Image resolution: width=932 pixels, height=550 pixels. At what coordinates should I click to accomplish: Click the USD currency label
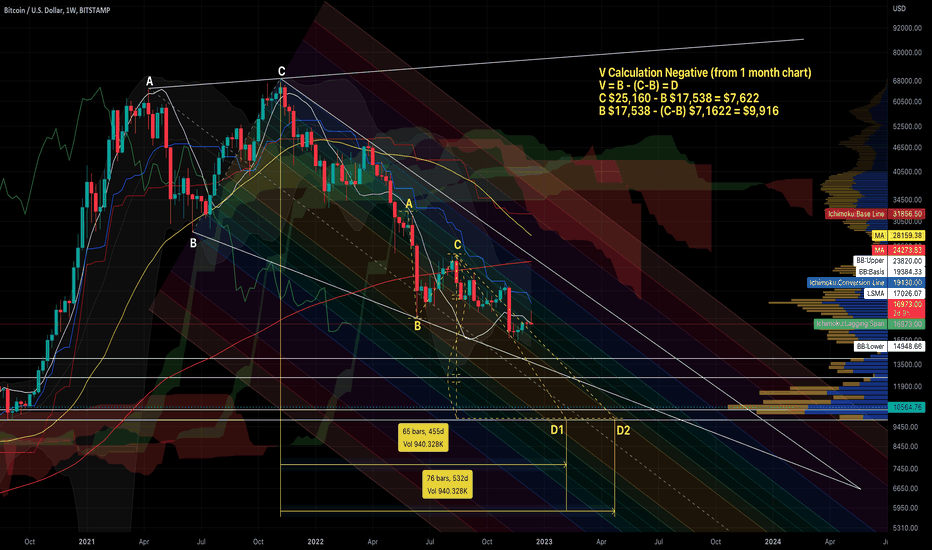tap(899, 8)
